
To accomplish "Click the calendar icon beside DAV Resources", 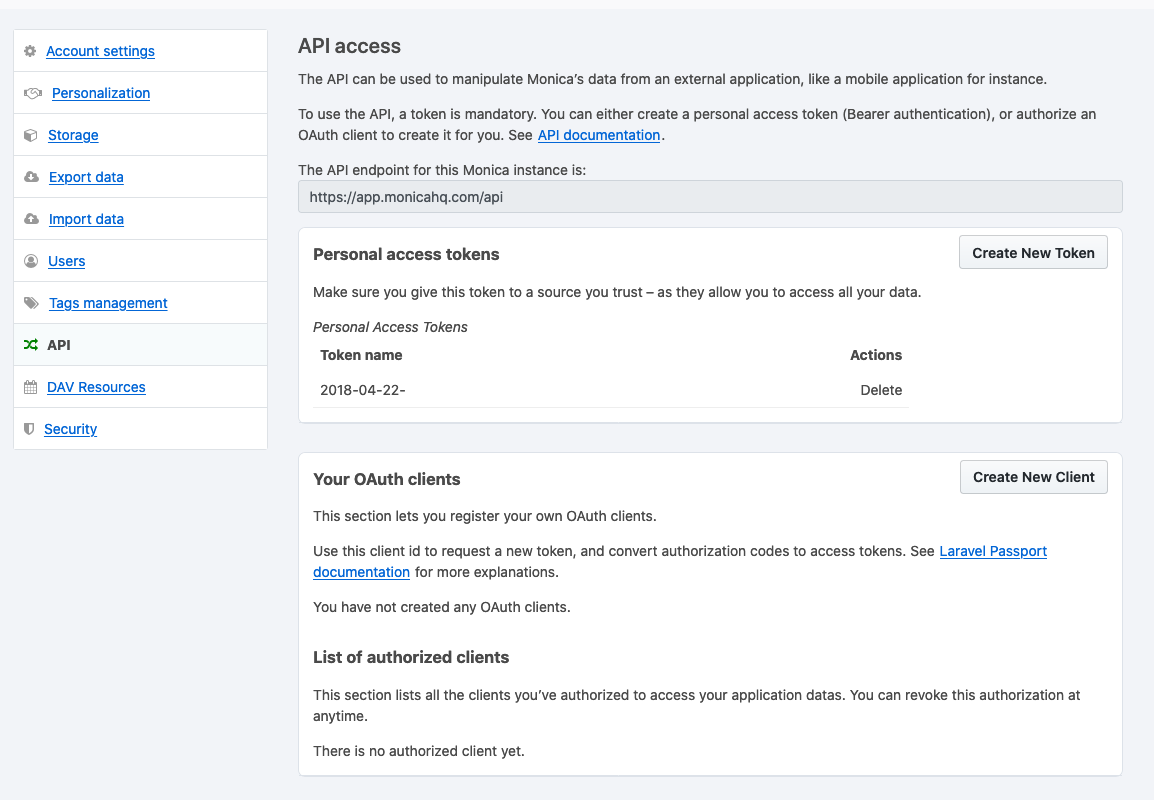I will [30, 386].
